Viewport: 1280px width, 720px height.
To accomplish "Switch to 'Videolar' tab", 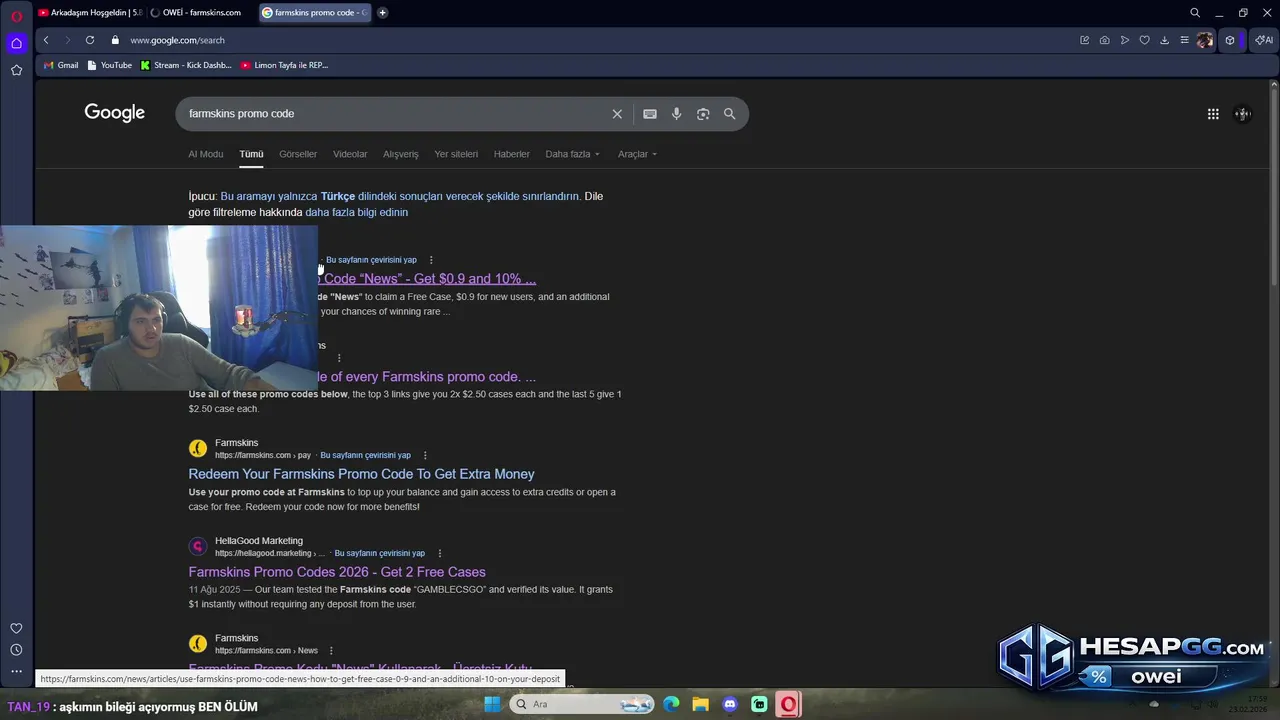I will pyautogui.click(x=350, y=154).
